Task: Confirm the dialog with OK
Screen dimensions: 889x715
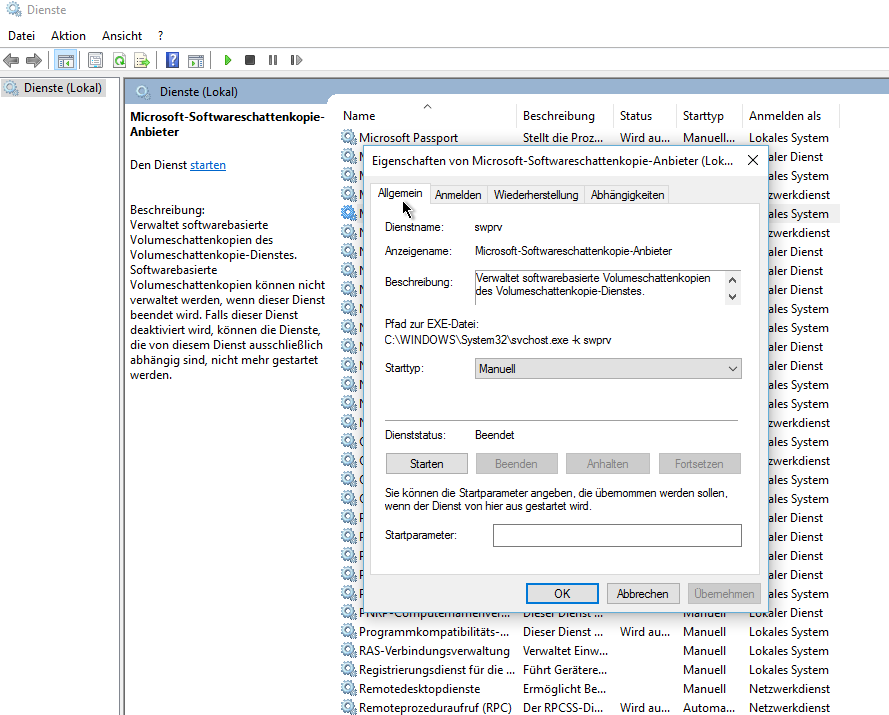Action: click(x=562, y=594)
